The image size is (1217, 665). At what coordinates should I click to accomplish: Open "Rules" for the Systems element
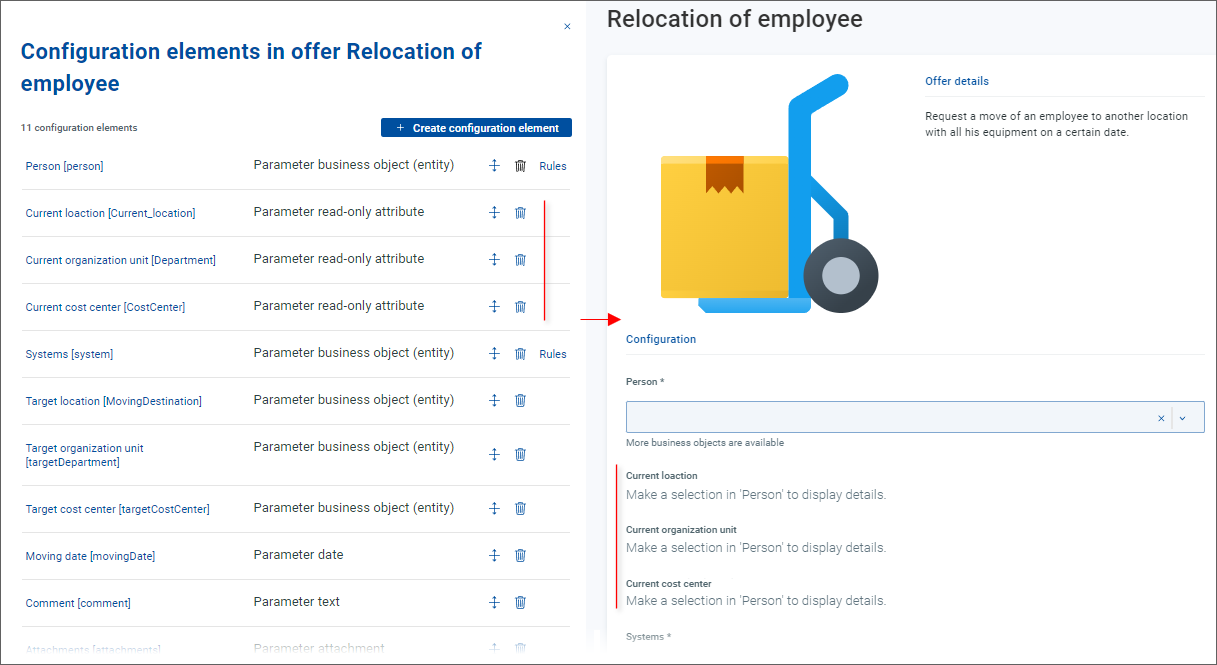pyautogui.click(x=552, y=353)
